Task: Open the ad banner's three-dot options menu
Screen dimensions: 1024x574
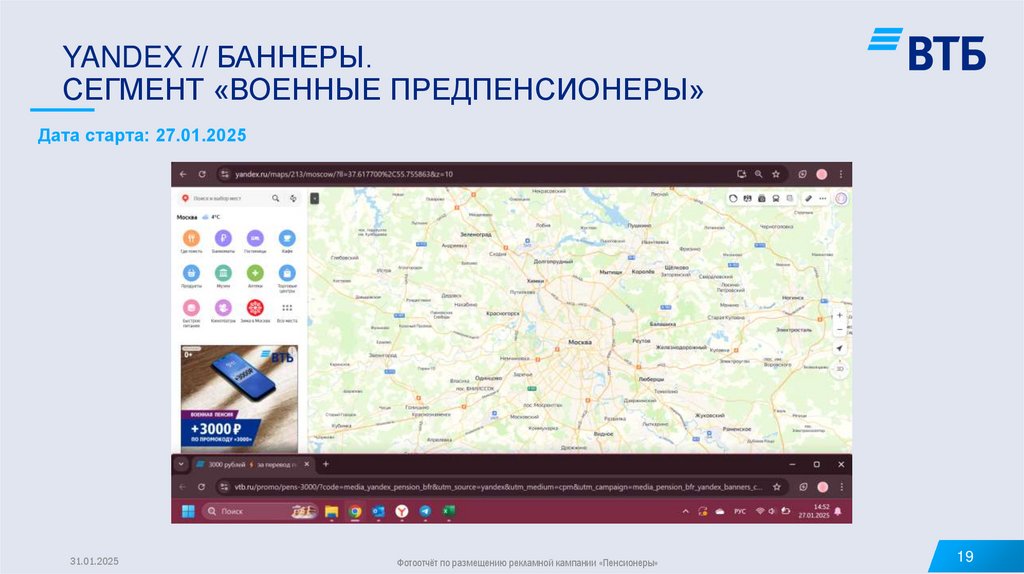Action: pyautogui.click(x=293, y=353)
